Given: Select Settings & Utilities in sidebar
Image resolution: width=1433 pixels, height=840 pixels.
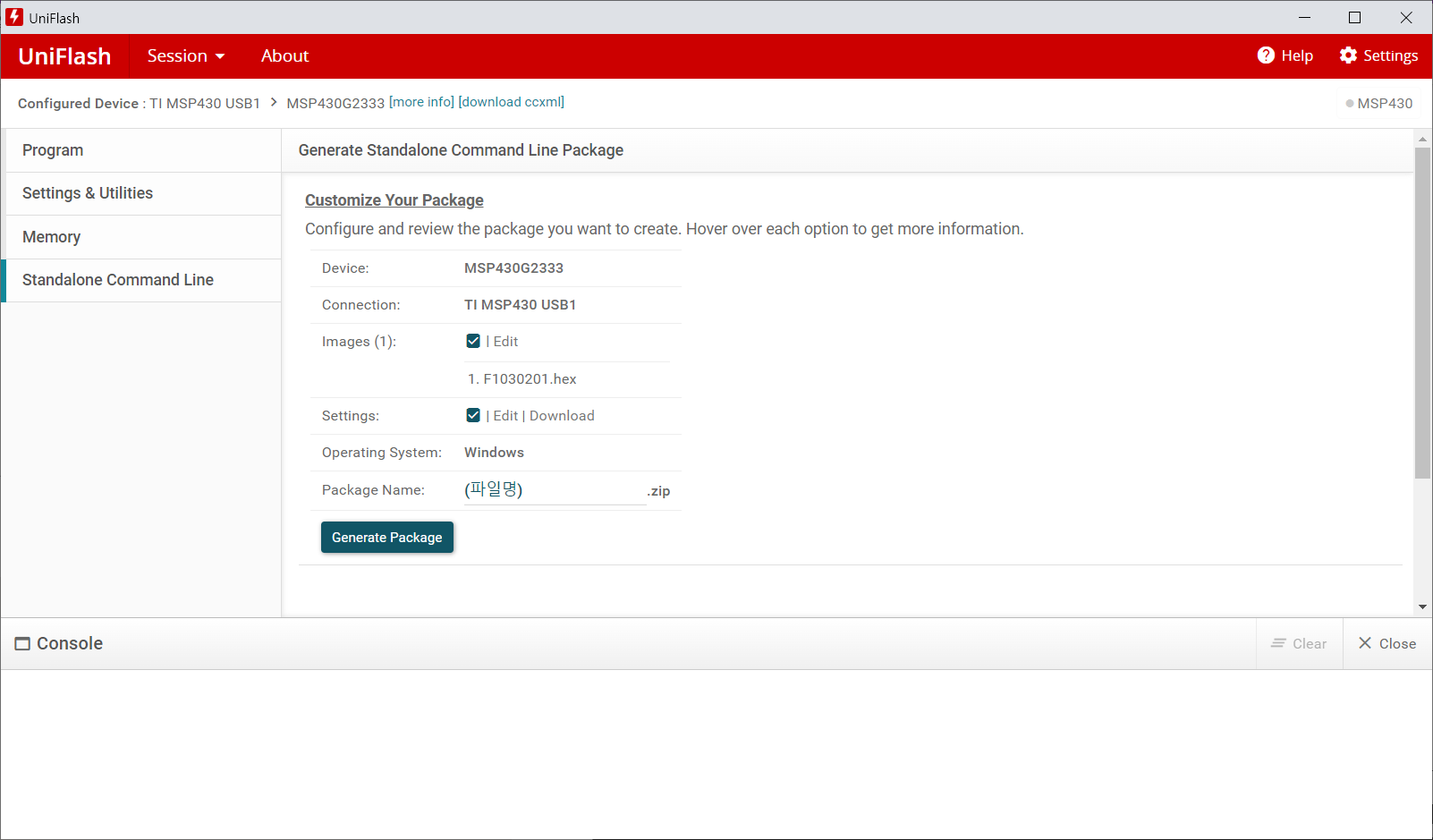Looking at the screenshot, I should pos(143,193).
